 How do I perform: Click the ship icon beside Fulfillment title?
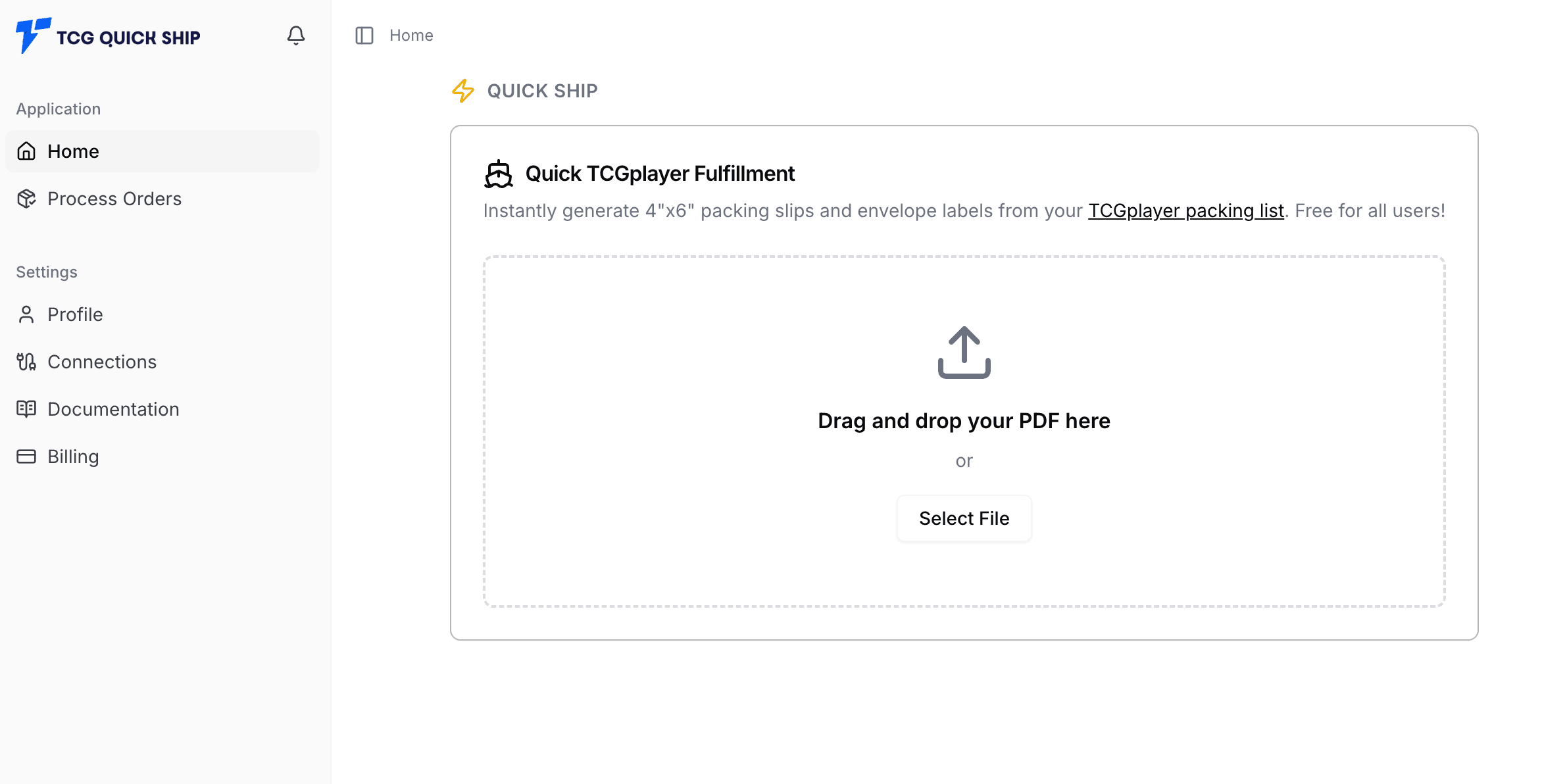point(498,174)
